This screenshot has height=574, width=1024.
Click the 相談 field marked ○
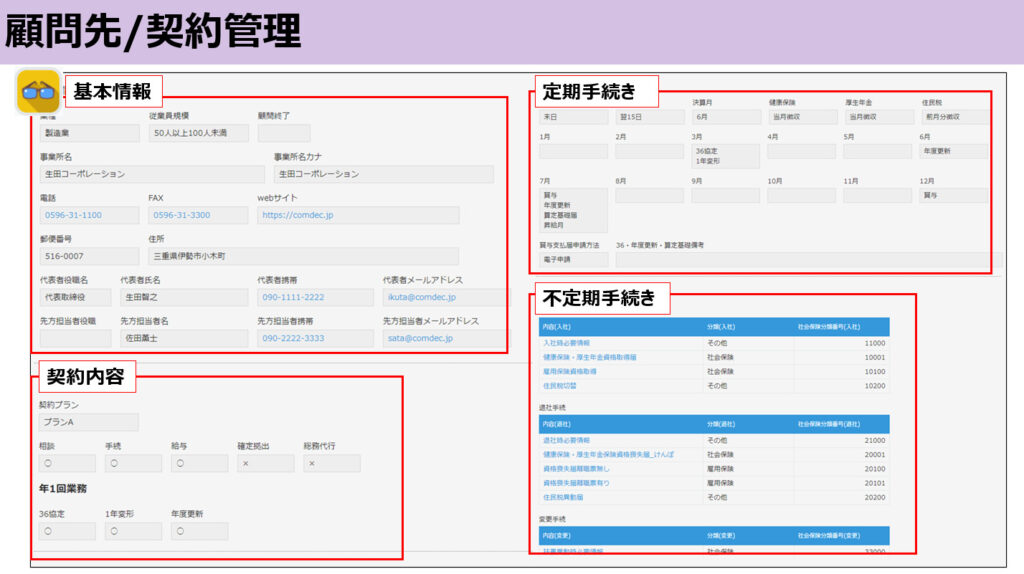67,464
